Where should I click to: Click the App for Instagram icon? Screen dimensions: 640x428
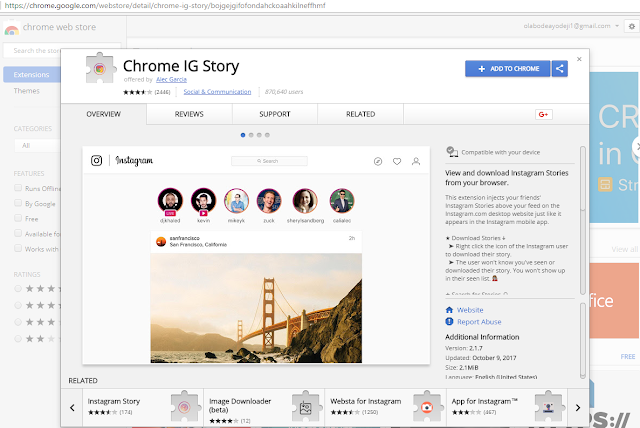click(x=548, y=406)
